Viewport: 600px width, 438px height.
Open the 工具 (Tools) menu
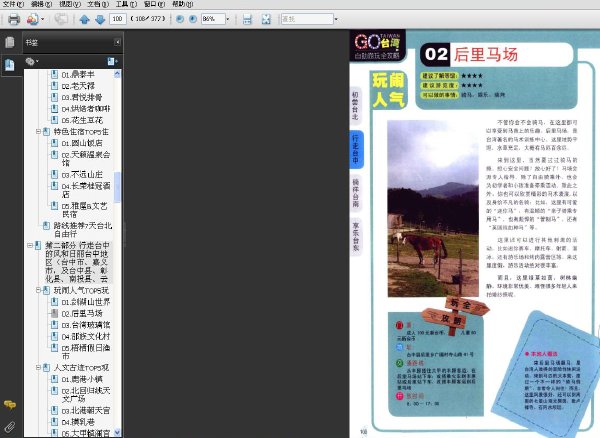[126, 4]
